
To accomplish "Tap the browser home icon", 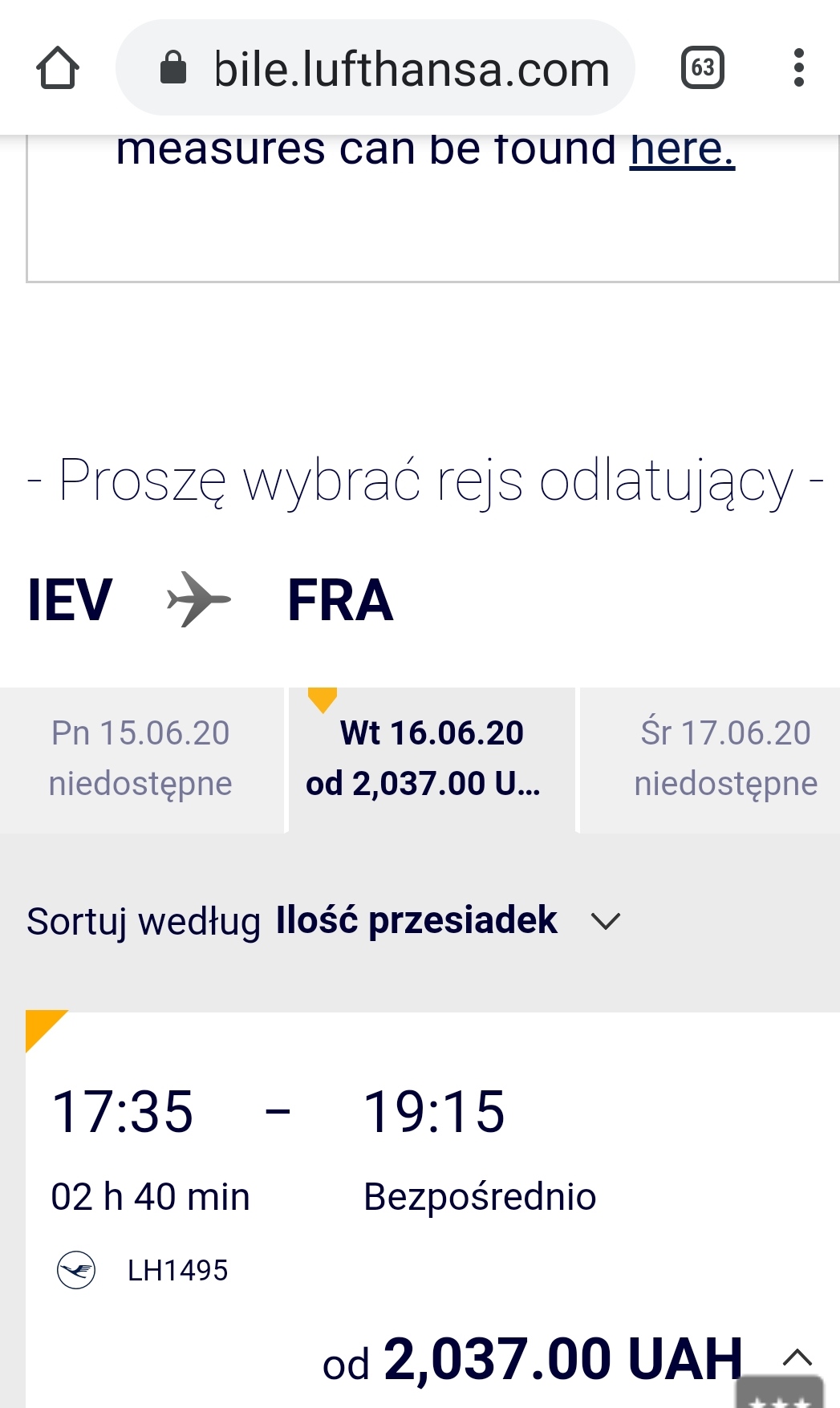I will pyautogui.click(x=58, y=68).
